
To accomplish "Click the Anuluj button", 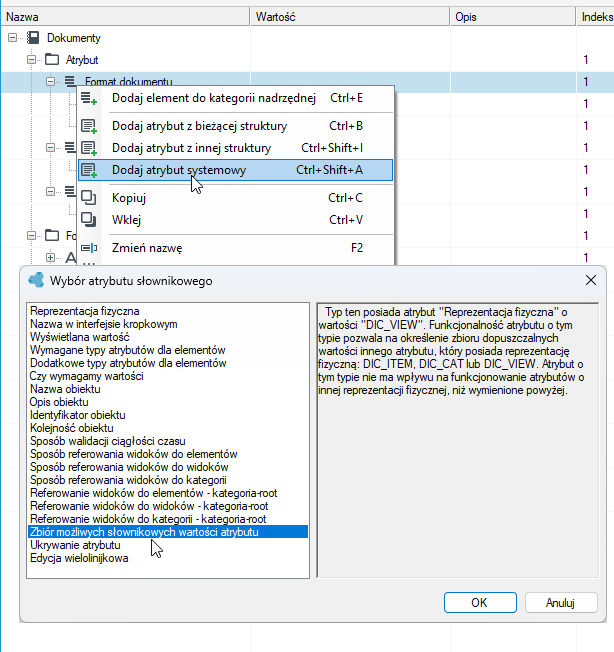I will tap(561, 603).
